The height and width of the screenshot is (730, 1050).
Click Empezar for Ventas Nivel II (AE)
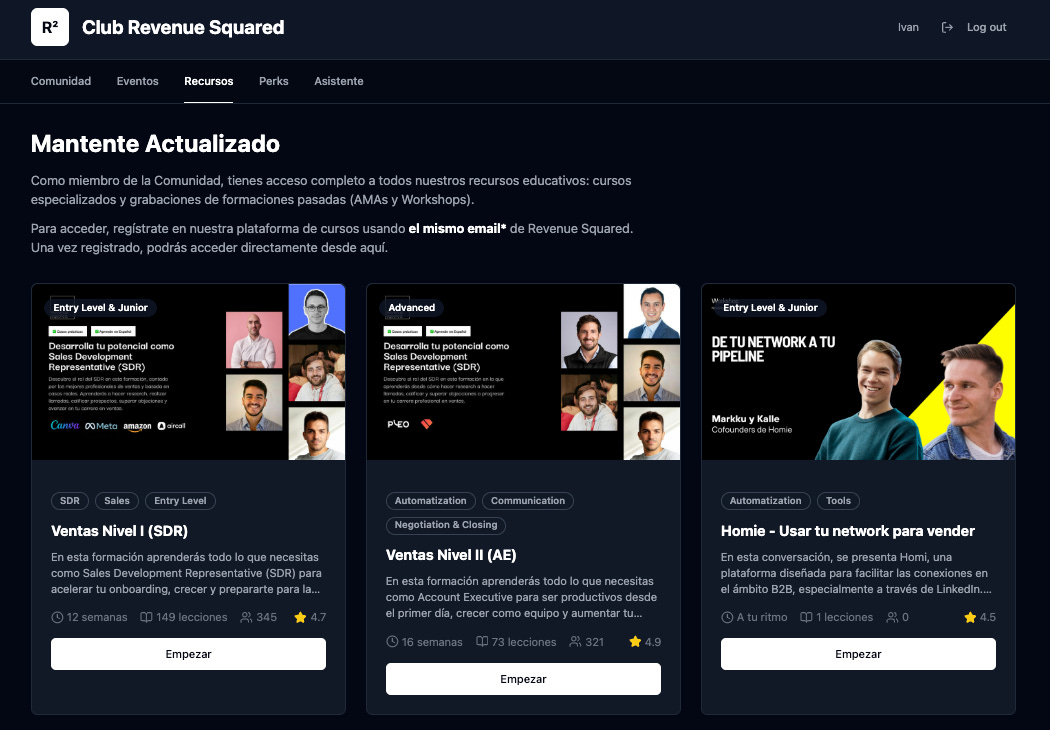(523, 678)
